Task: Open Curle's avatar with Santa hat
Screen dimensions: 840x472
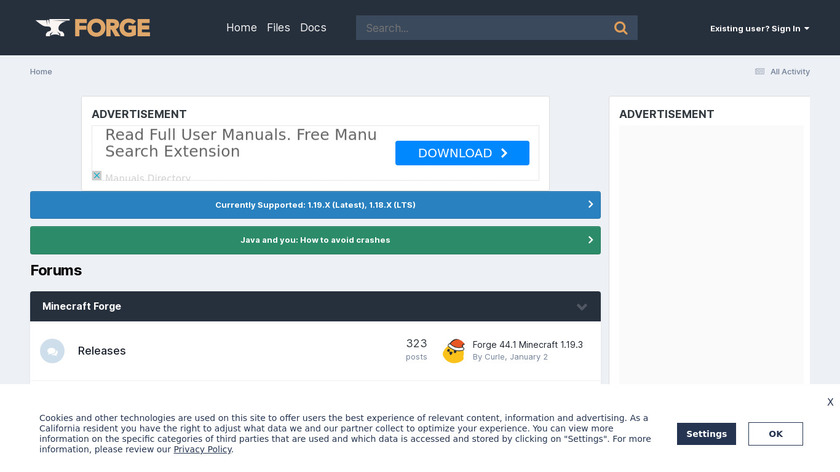Action: pyautogui.click(x=454, y=350)
